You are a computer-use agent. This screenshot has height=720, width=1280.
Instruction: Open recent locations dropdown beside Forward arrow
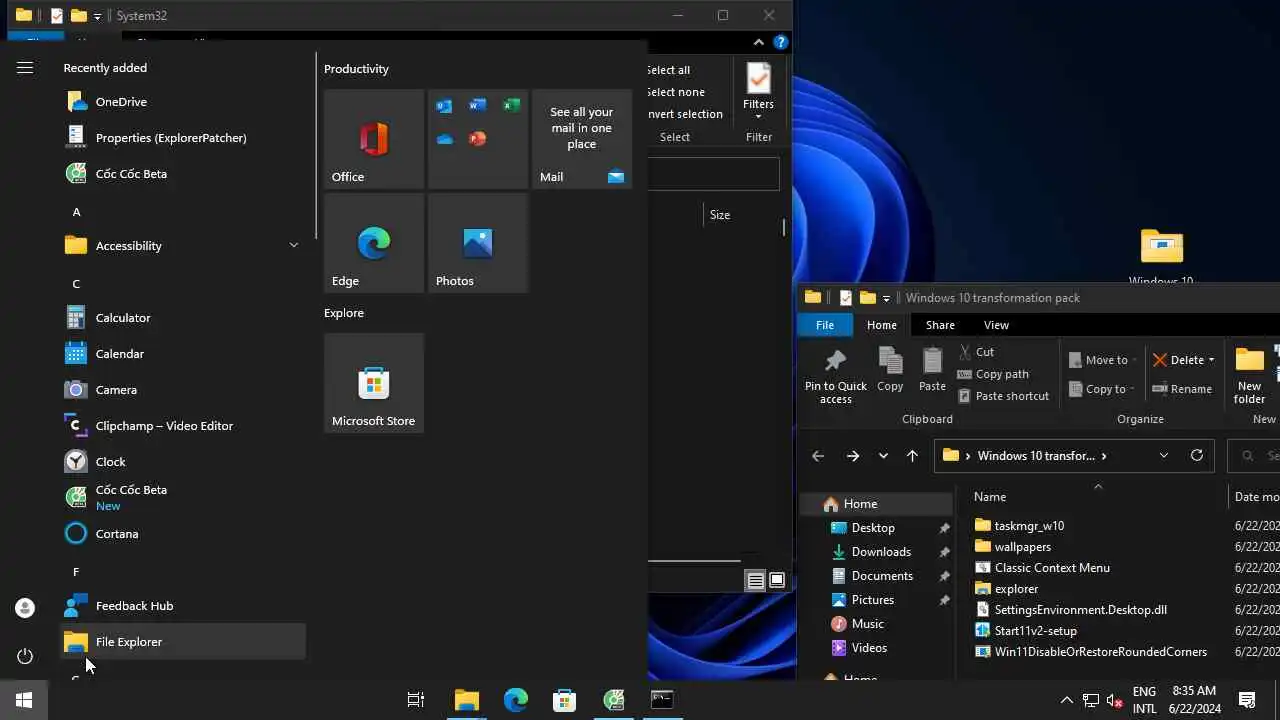(x=883, y=456)
